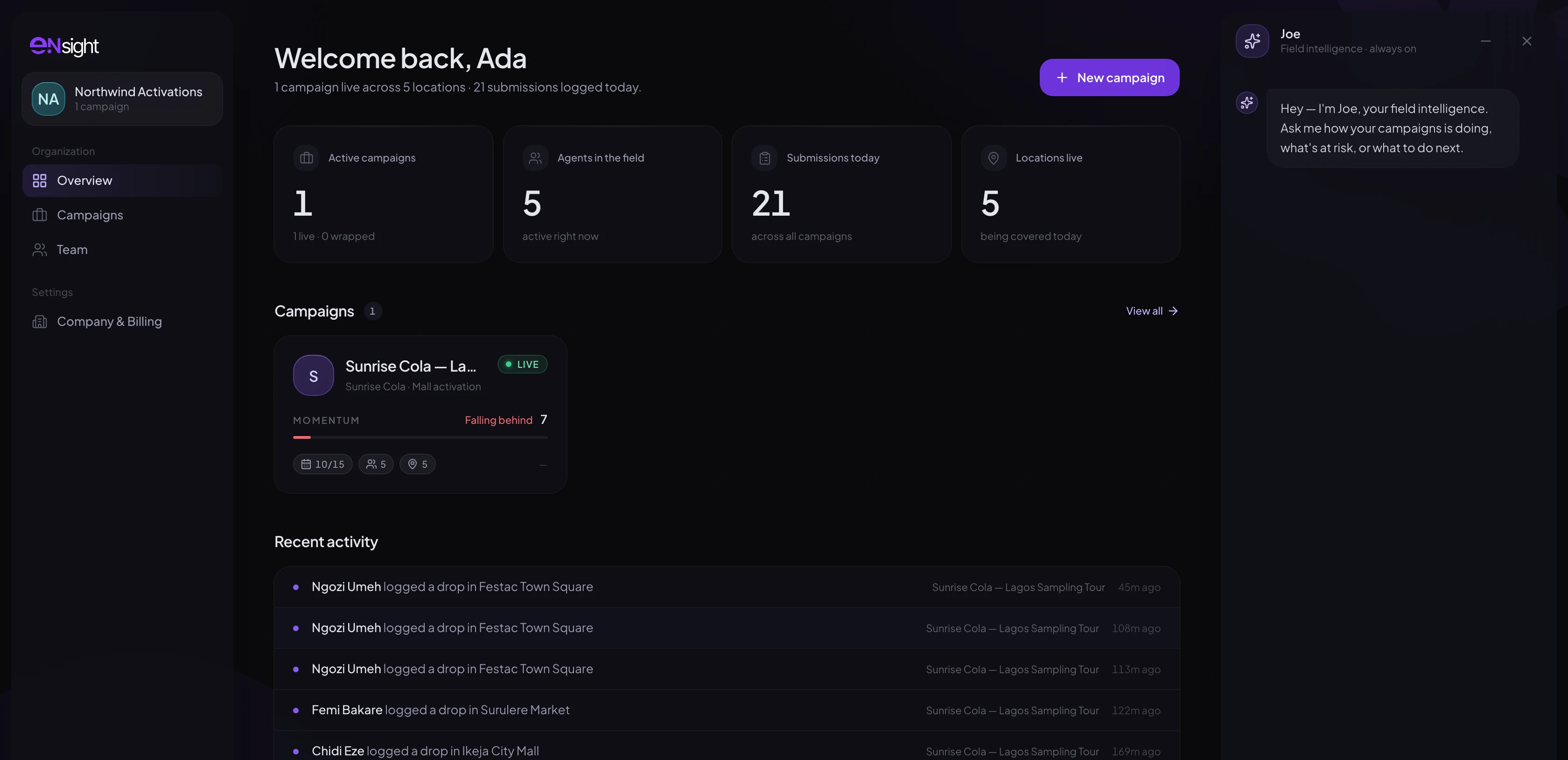Click the sparkle icon beside Joe's message
The image size is (1568, 760).
1246,102
